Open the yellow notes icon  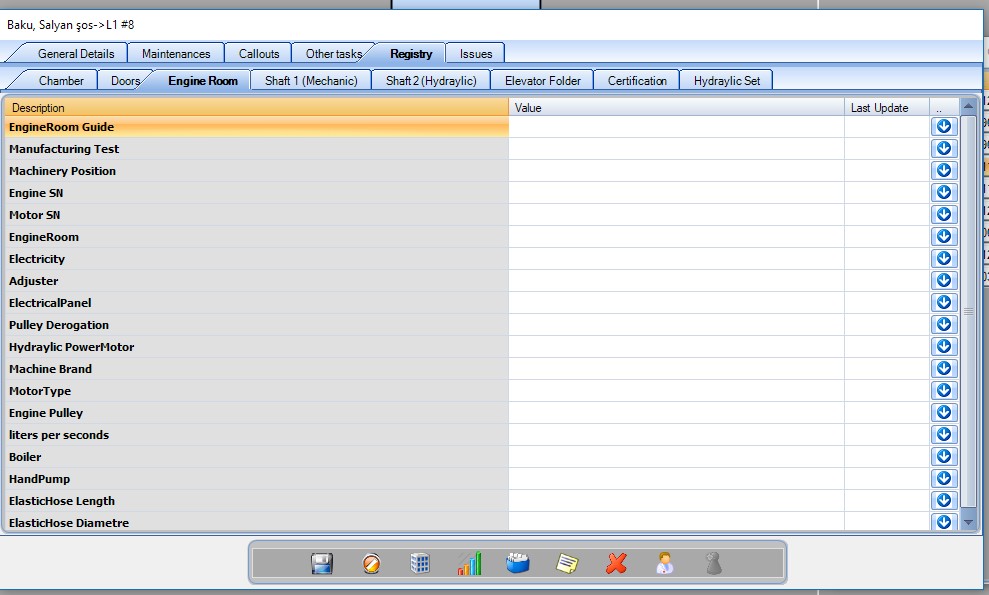point(567,564)
